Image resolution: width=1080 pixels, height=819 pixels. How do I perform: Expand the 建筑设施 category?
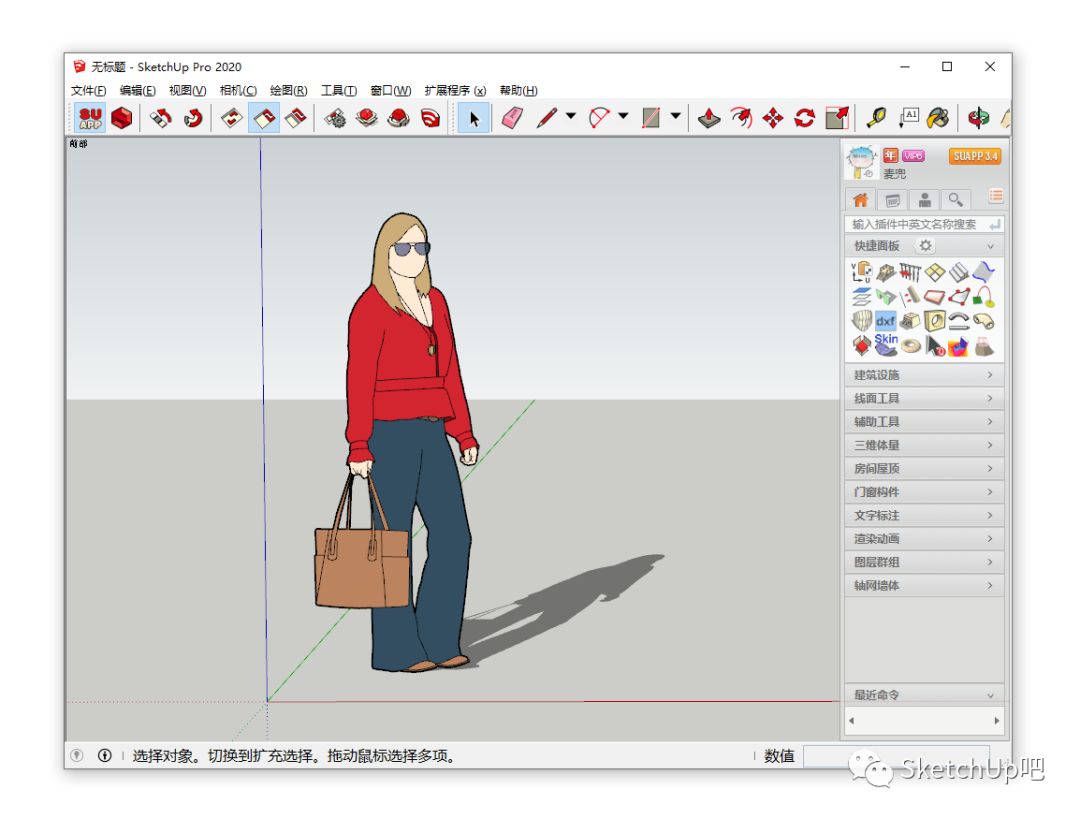924,375
